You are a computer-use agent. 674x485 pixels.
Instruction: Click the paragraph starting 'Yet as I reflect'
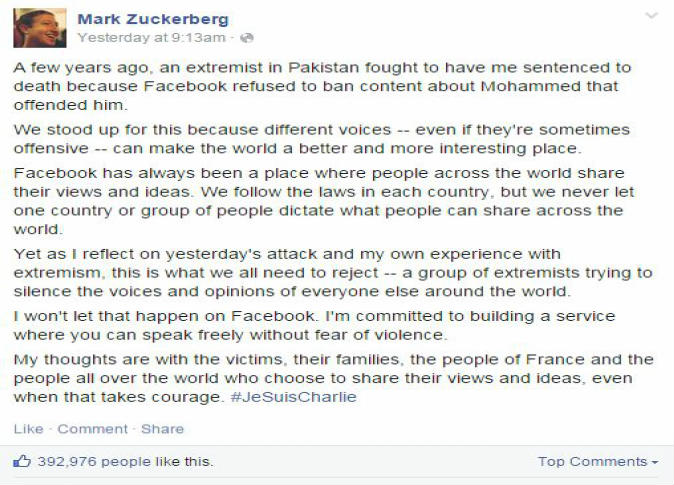333,273
